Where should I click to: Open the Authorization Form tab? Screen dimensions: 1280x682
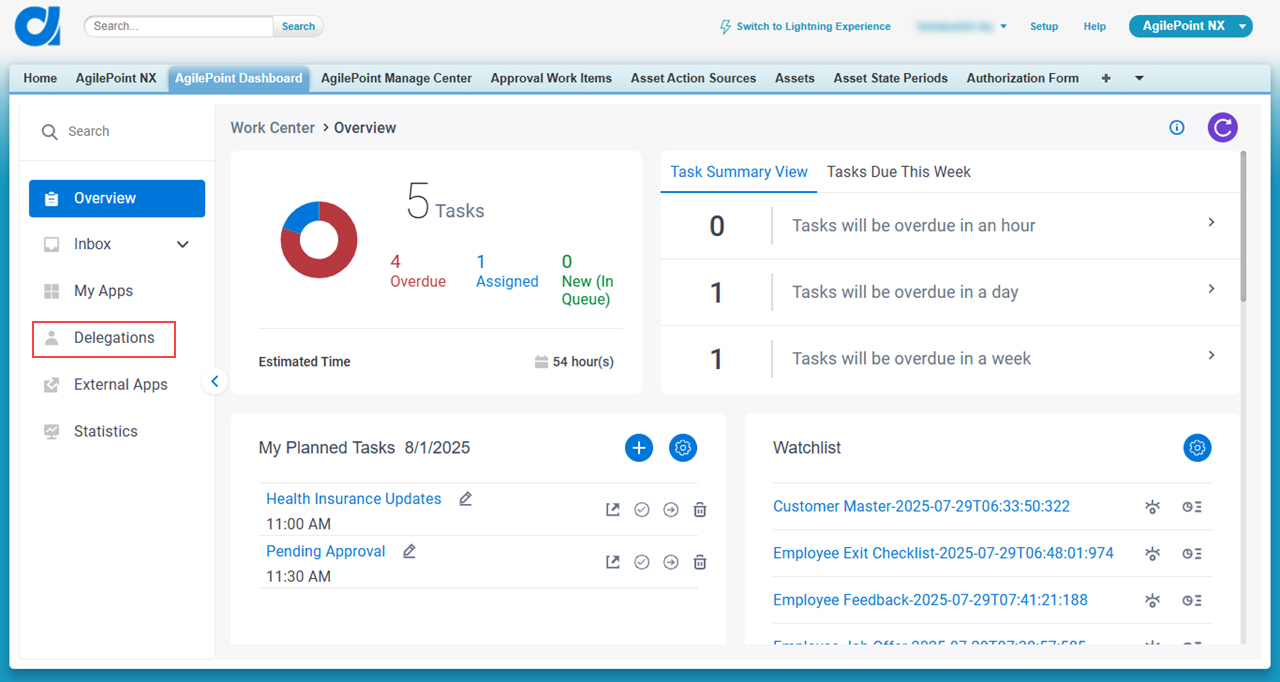tap(1023, 78)
